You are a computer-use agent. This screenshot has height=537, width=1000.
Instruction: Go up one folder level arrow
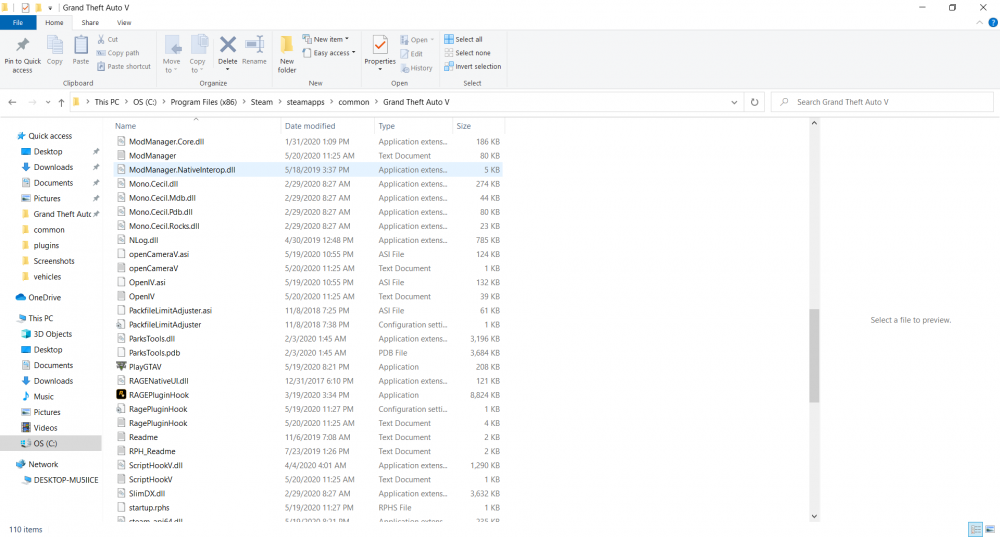click(62, 102)
